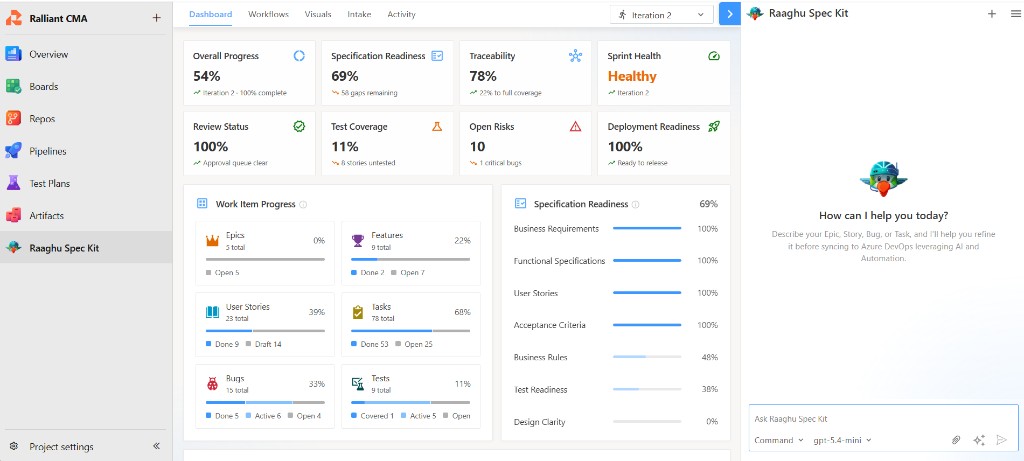Select Raaghu Spec Kit in the sidebar
Image resolution: width=1024 pixels, height=461 pixels.
(86, 247)
